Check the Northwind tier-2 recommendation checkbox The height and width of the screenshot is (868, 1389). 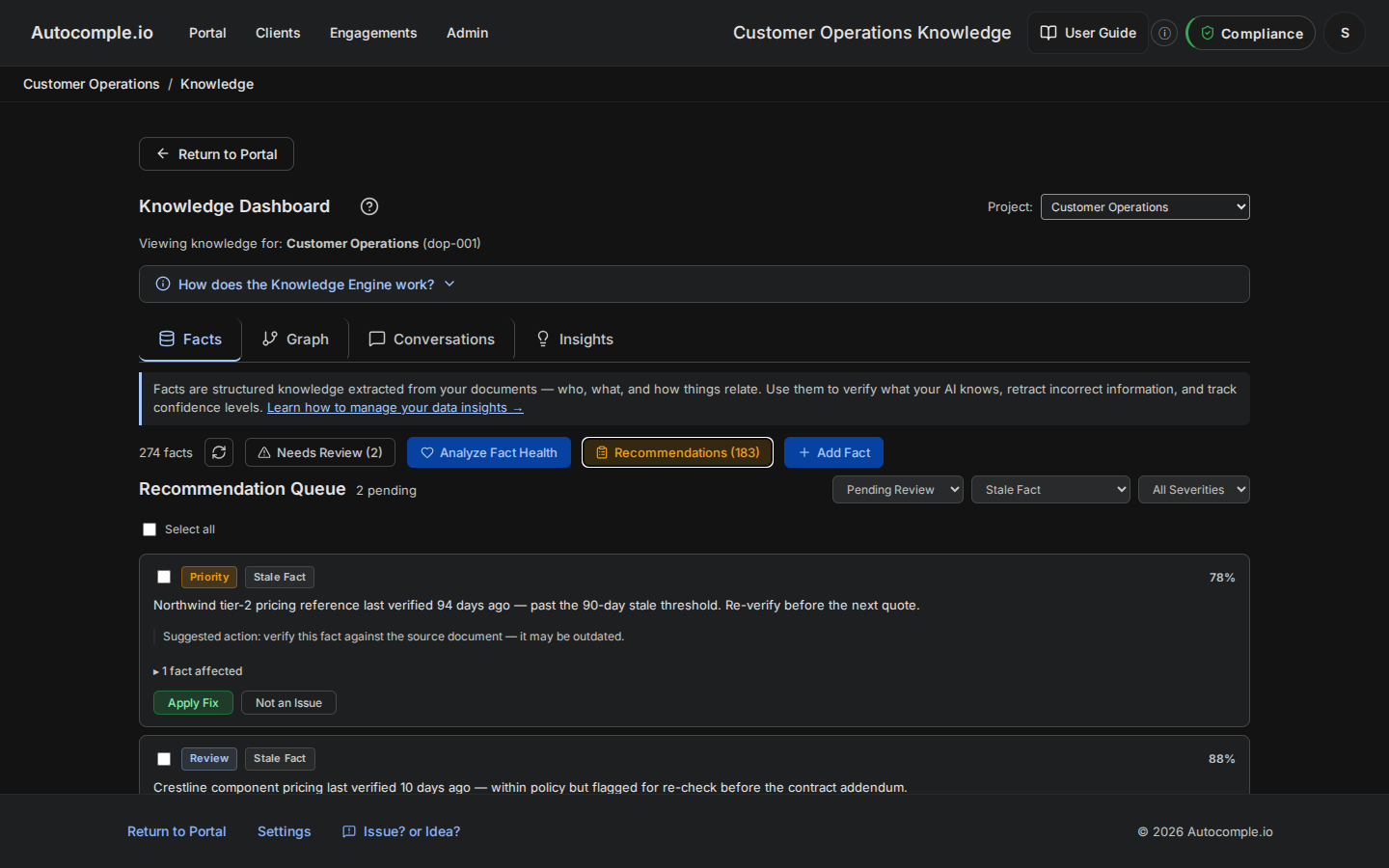(x=164, y=577)
